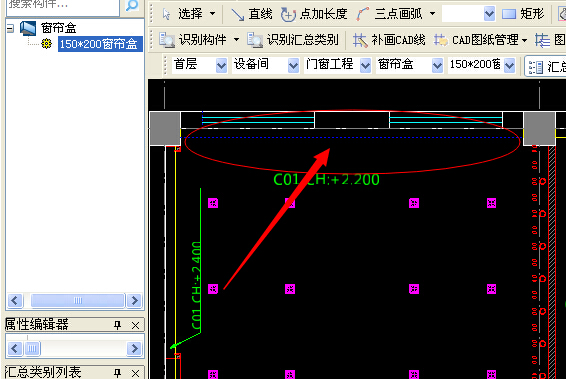The image size is (566, 379).
Task: Open the 门窗工程 category dropdown
Action: coord(365,65)
